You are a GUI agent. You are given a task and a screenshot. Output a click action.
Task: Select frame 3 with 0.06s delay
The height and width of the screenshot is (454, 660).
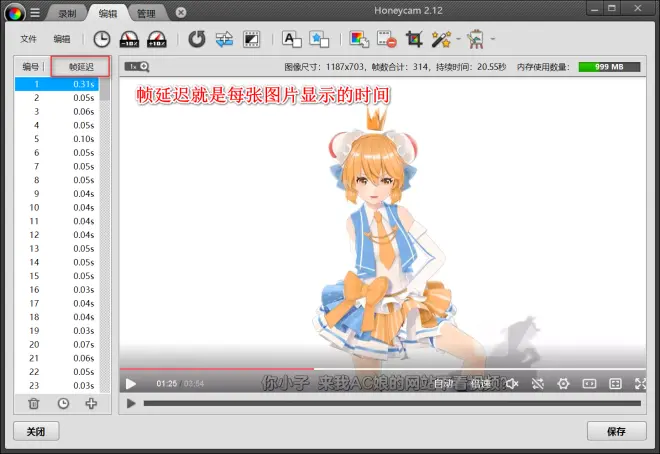57,112
